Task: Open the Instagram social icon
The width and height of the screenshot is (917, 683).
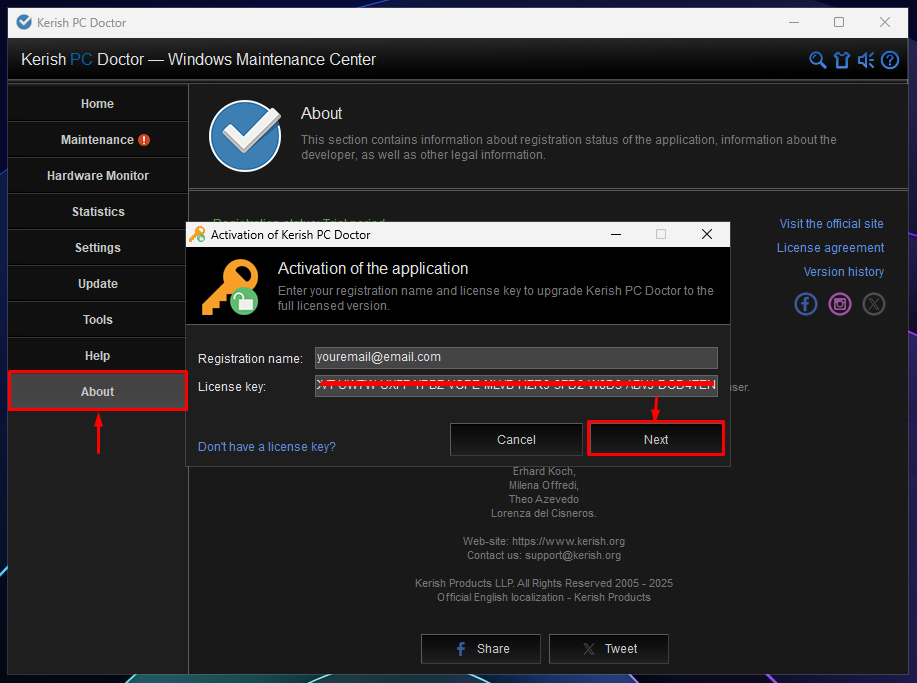Action: (840, 304)
